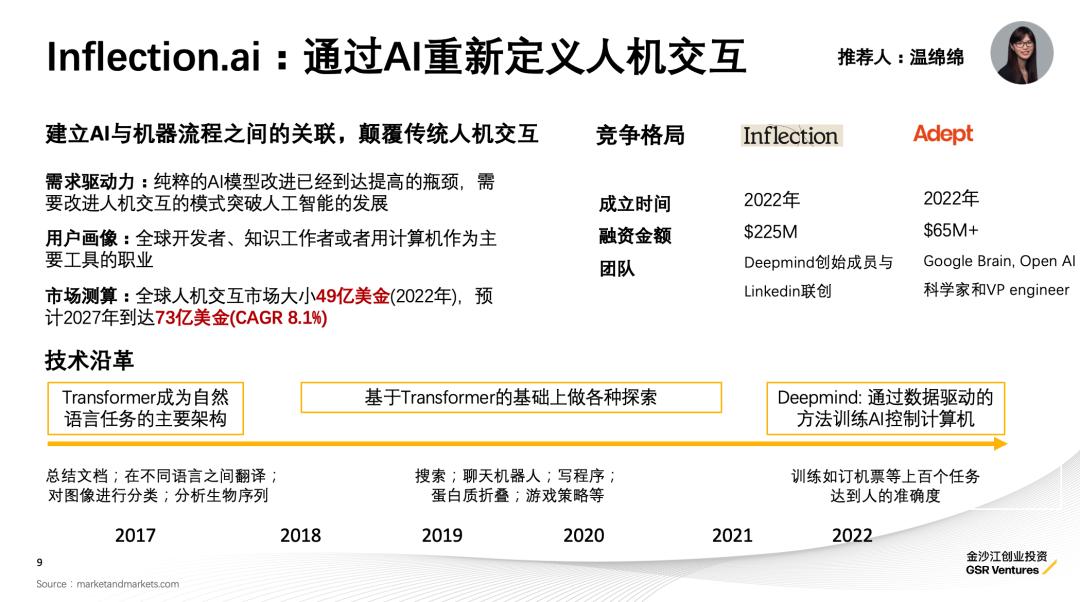Click the orange Adept logo

point(941,133)
